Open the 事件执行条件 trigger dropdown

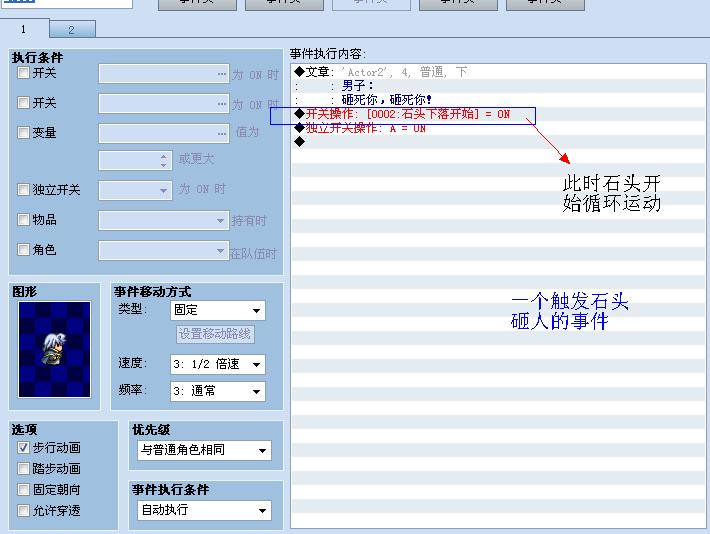[x=204, y=510]
